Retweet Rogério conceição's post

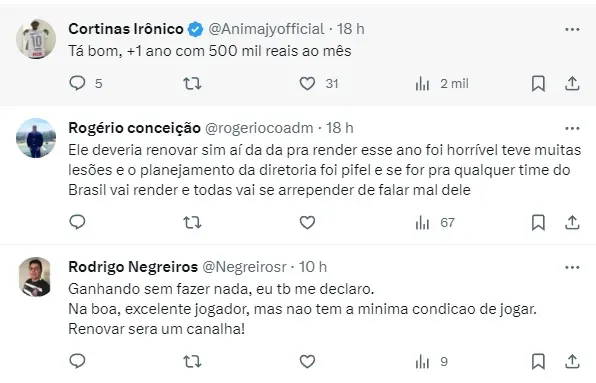pos(192,222)
